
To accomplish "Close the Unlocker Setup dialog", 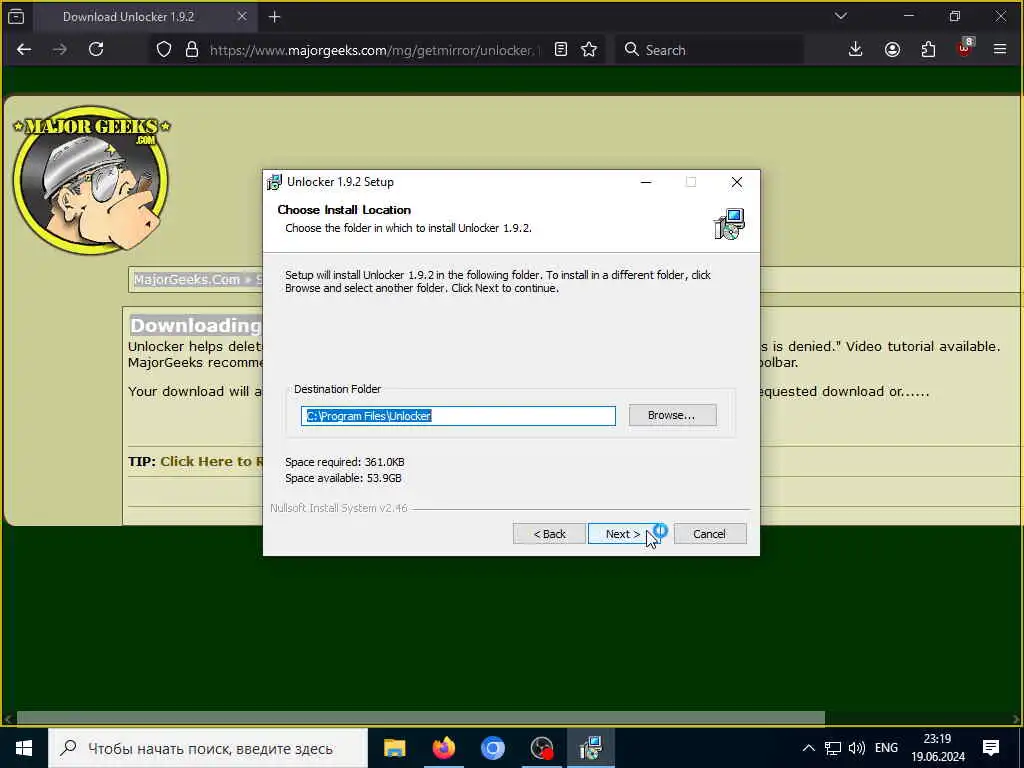I will coord(737,182).
